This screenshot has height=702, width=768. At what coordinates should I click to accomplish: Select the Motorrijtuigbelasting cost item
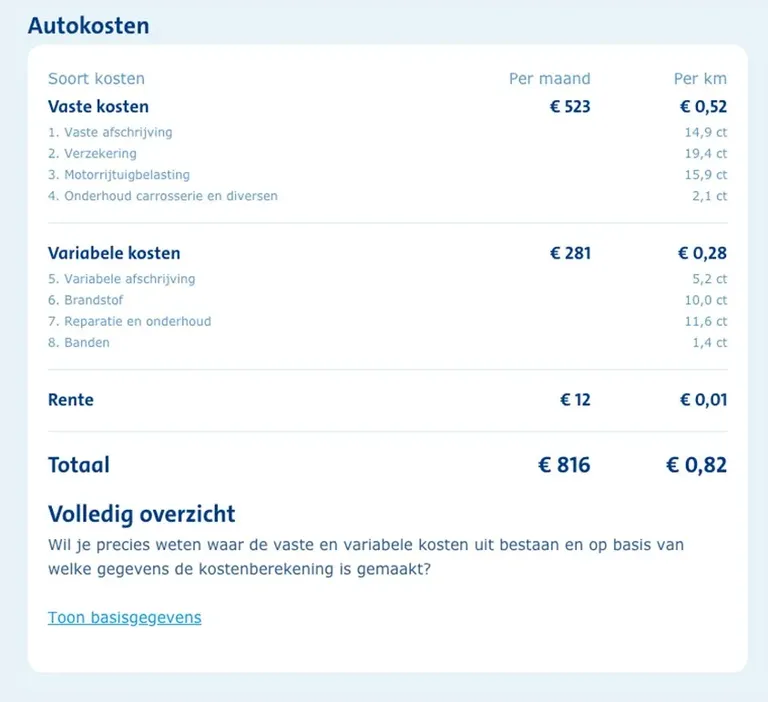118,175
